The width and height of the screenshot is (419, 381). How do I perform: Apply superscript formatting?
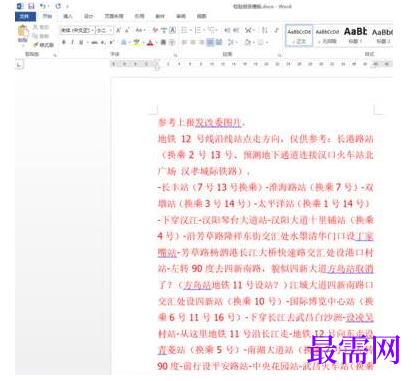tap(112, 42)
